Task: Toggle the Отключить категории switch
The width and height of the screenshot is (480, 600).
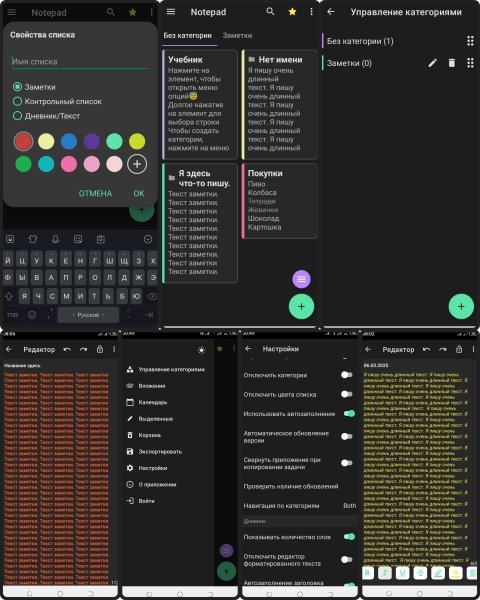Action: [x=347, y=375]
